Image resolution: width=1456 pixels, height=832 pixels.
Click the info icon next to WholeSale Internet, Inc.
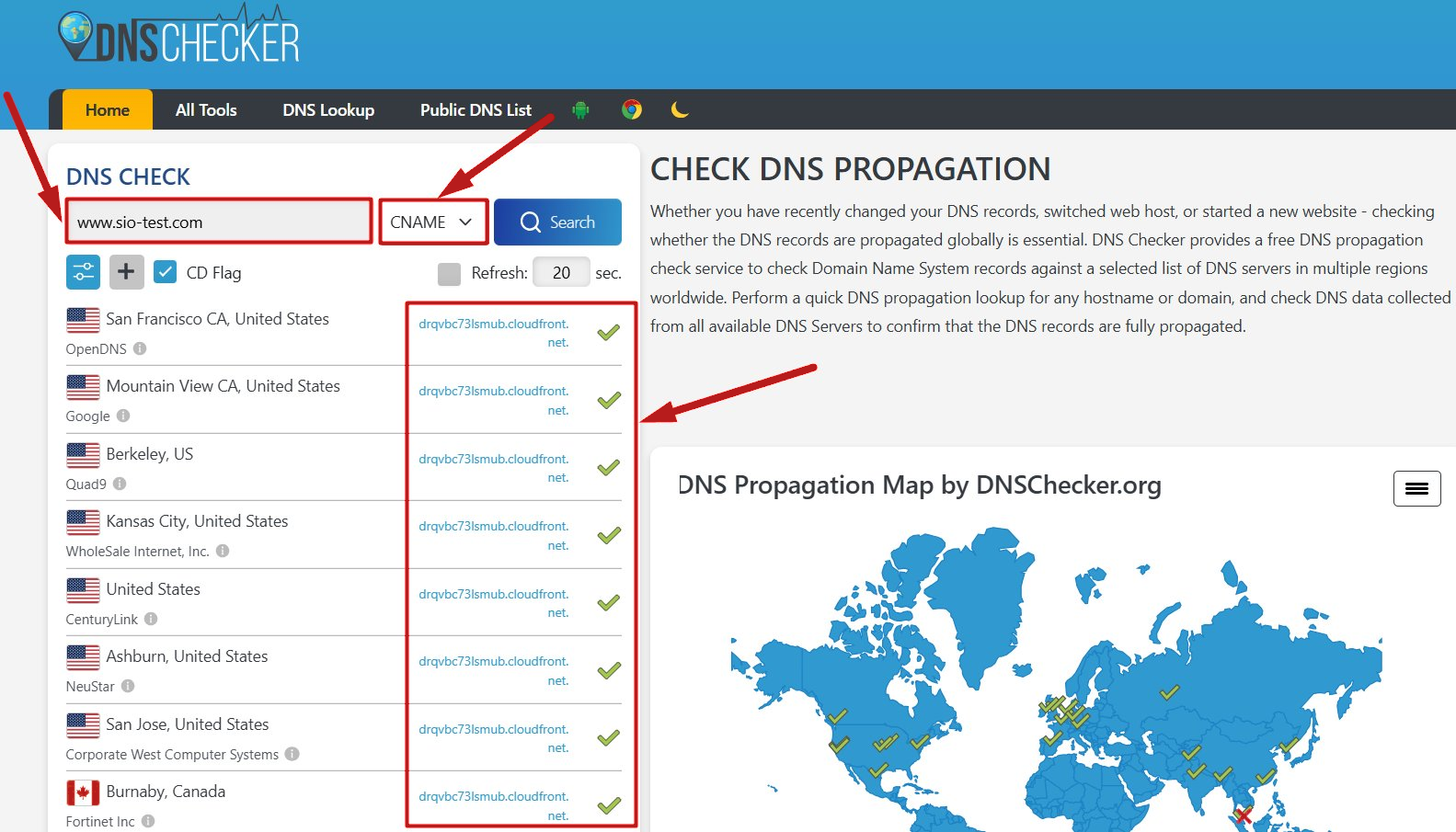[223, 551]
